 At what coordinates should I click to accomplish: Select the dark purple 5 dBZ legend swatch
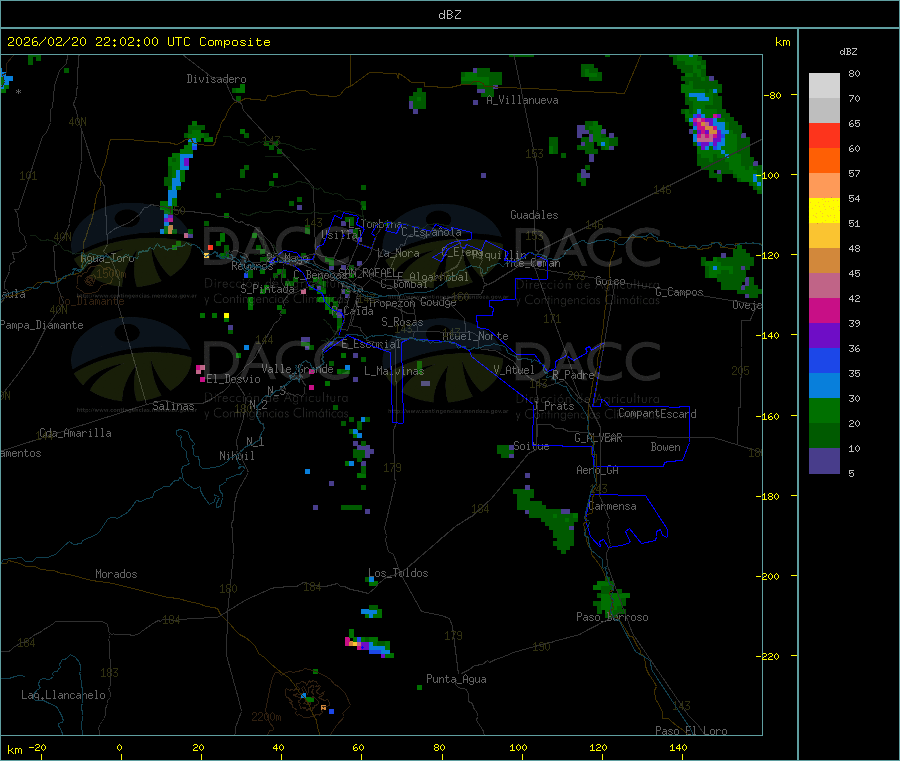pyautogui.click(x=824, y=460)
